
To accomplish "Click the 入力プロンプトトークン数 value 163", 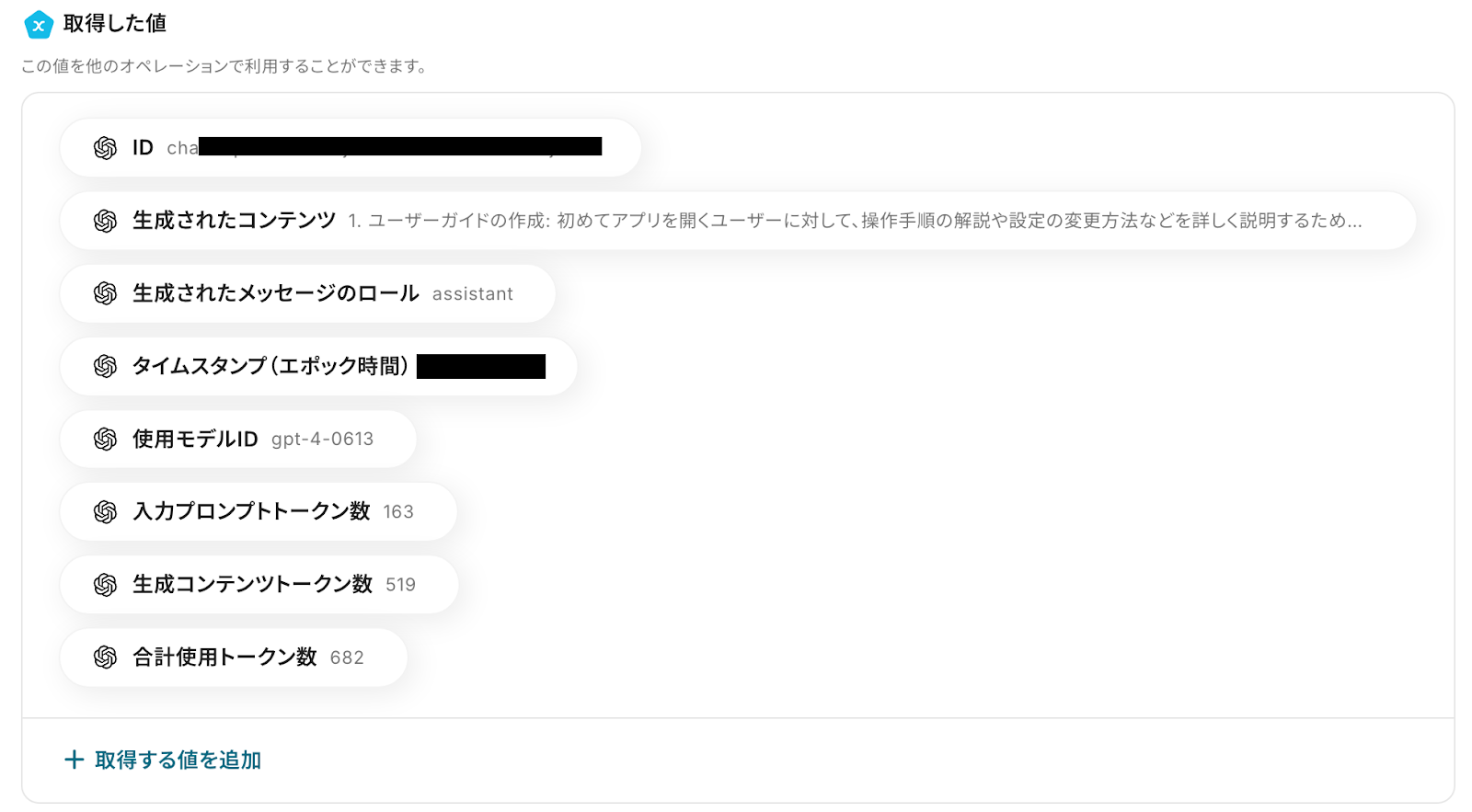I will pos(397,512).
